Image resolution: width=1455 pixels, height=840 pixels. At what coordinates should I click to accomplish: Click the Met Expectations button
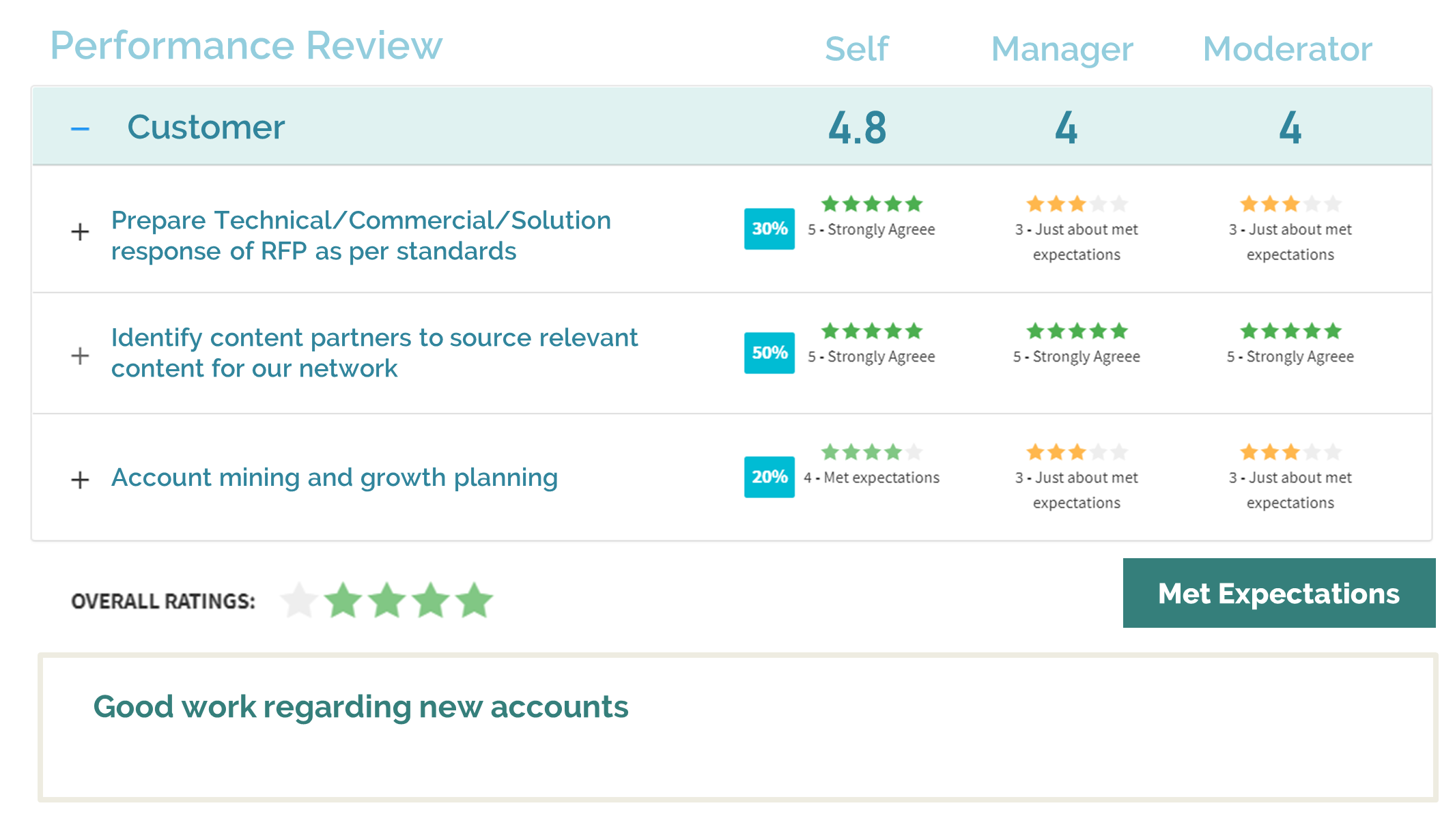1279,593
